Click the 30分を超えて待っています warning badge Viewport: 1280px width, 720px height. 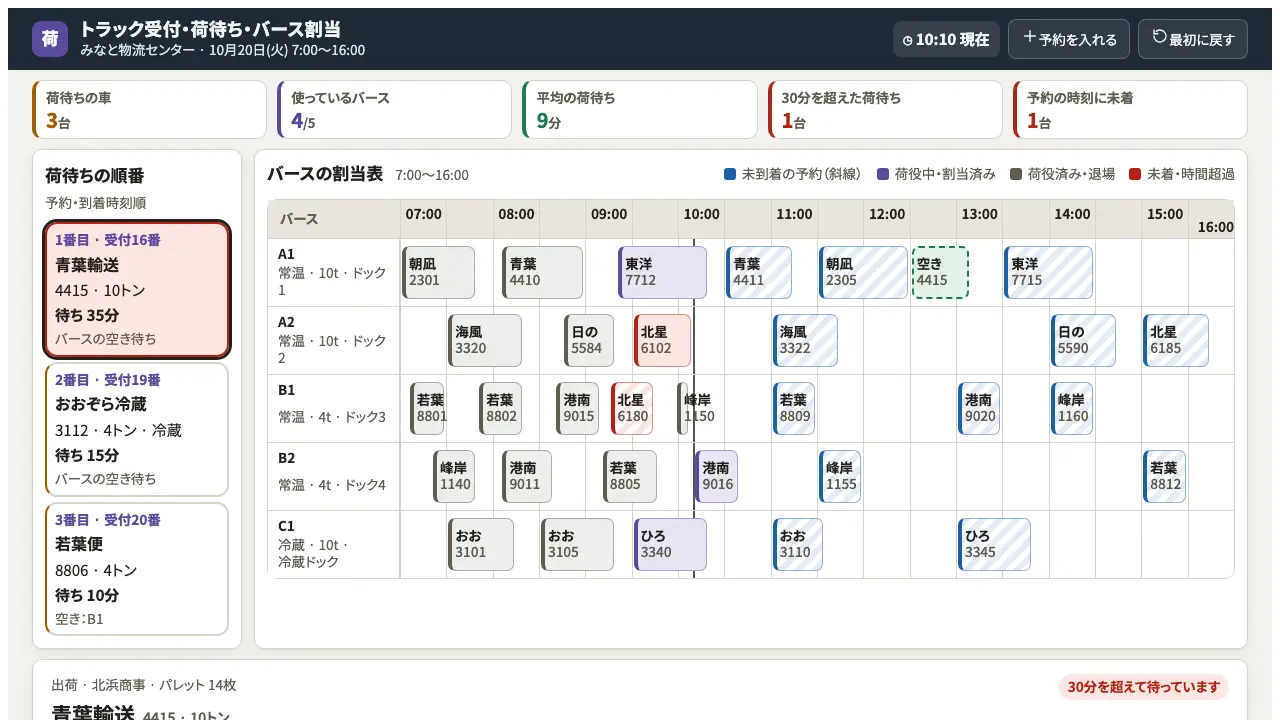click(1143, 687)
